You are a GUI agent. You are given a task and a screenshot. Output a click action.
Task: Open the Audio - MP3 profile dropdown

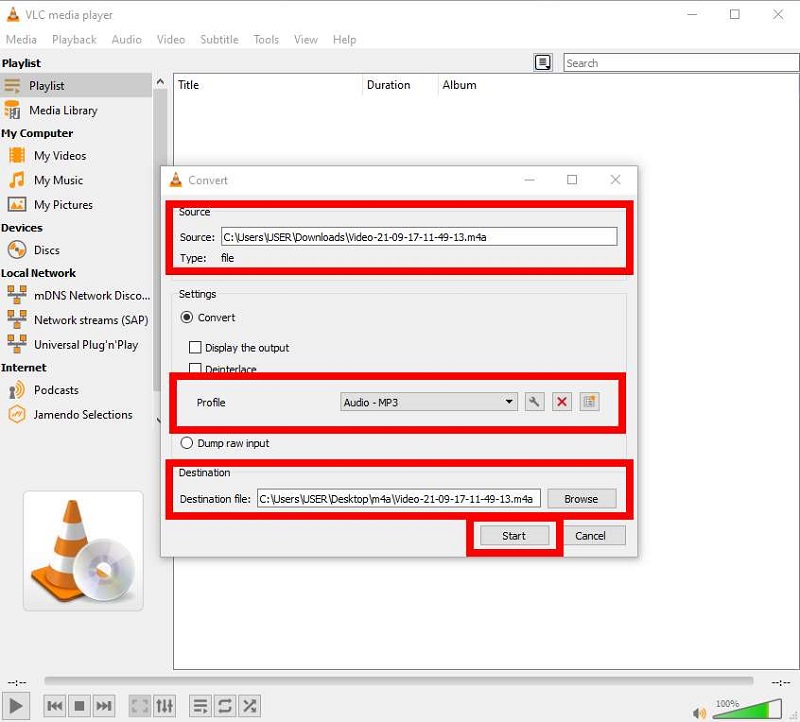tap(429, 402)
